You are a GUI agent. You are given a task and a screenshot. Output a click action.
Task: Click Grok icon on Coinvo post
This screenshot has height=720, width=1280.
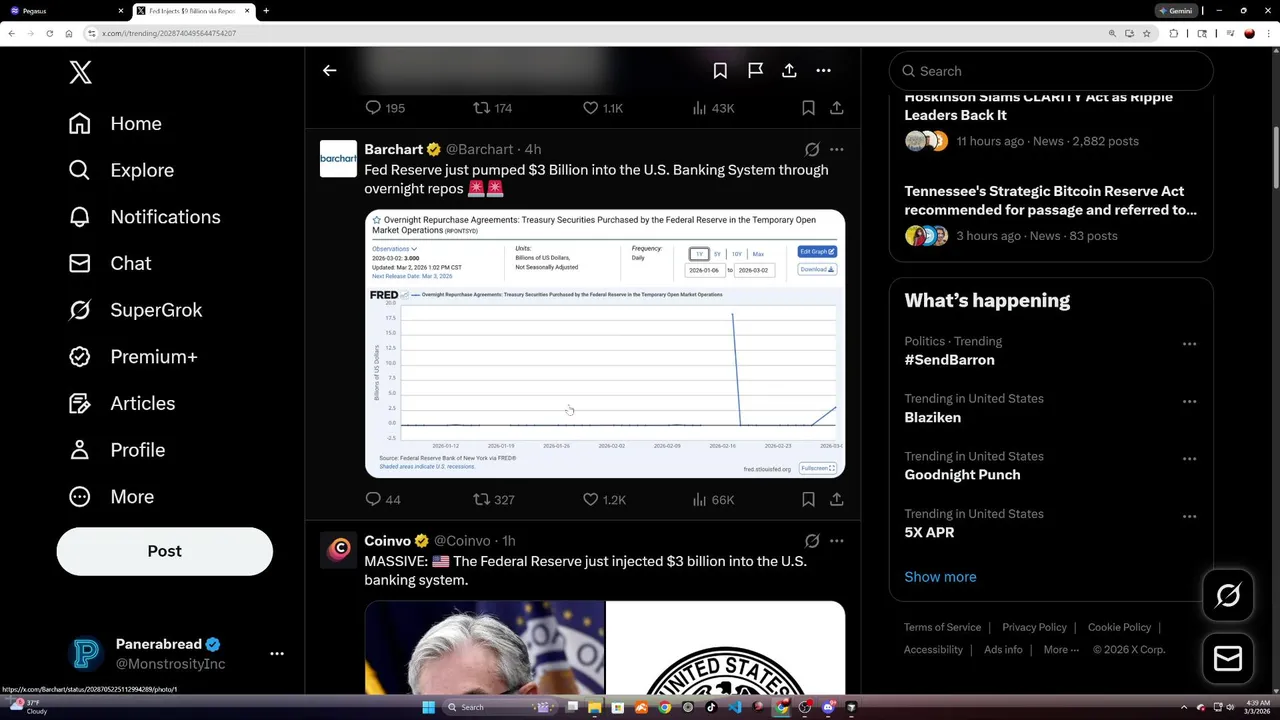click(812, 541)
